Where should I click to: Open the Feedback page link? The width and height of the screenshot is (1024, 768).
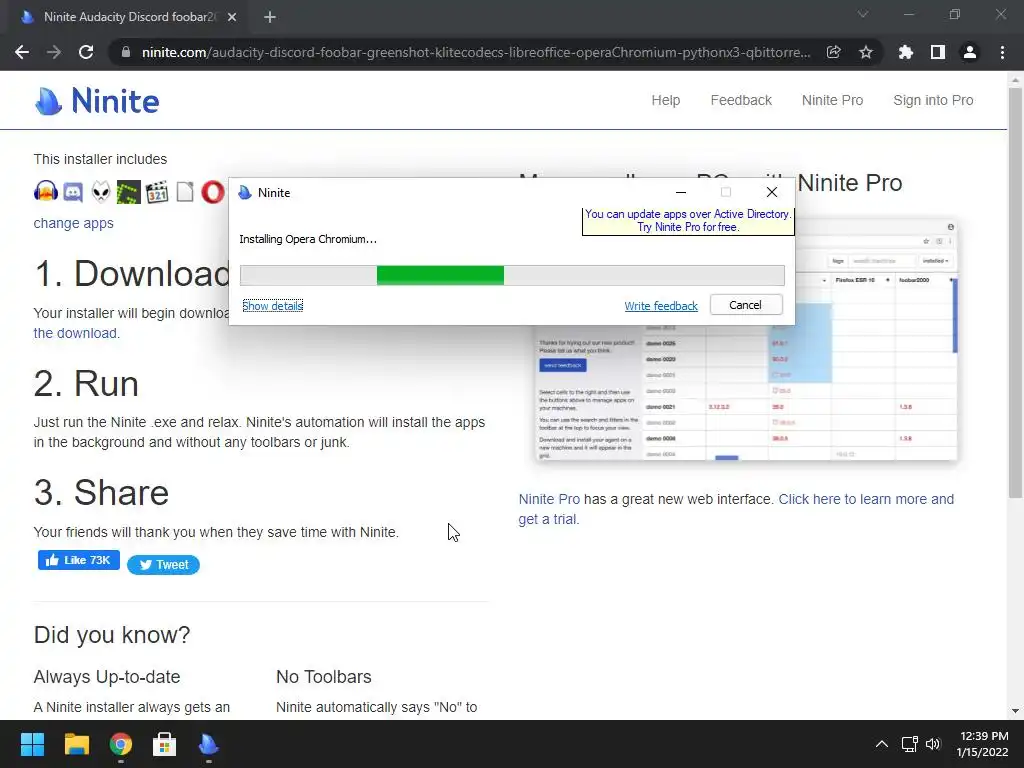[x=741, y=101]
